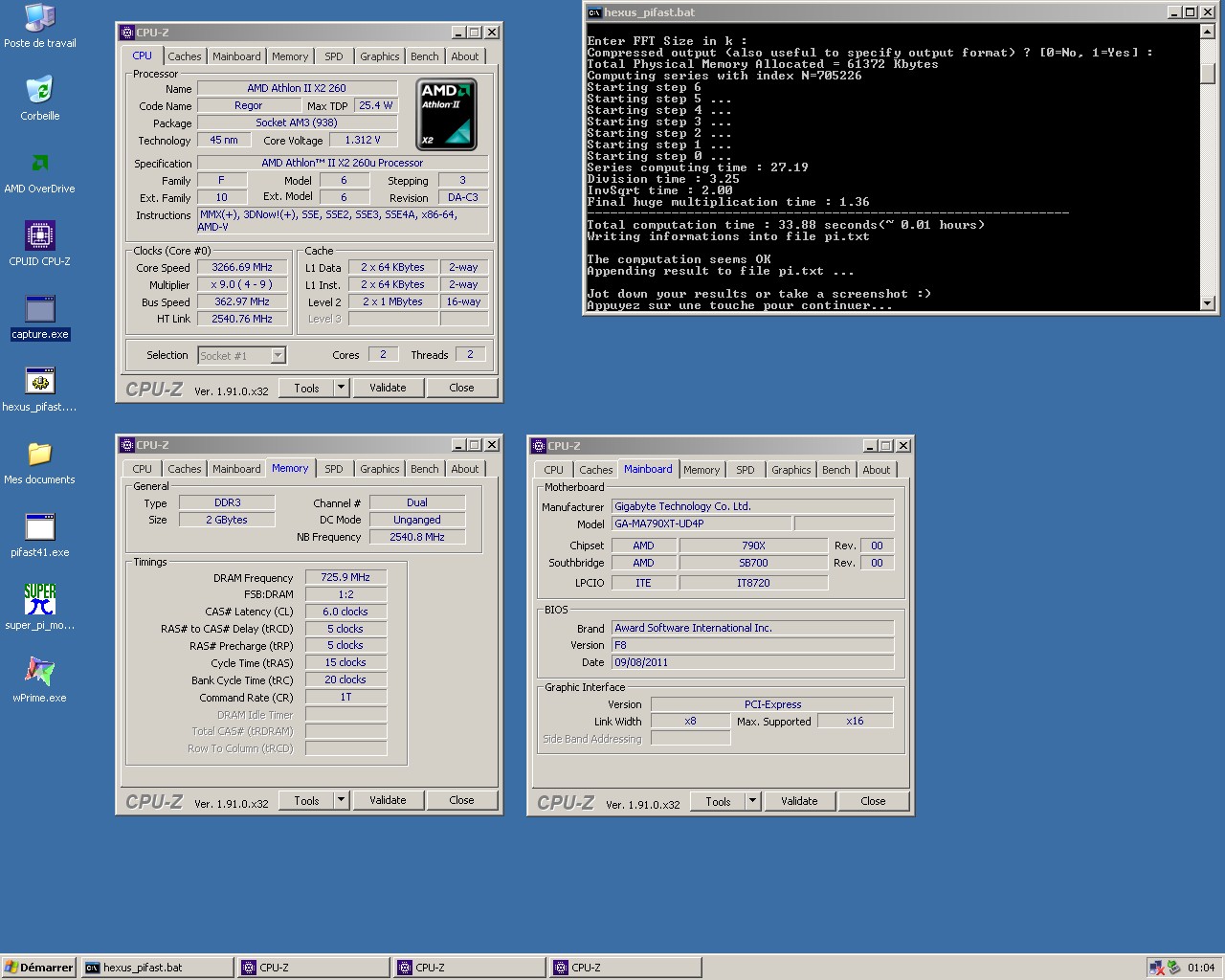
Task: Click Close button in CPU tab window
Action: point(461,388)
